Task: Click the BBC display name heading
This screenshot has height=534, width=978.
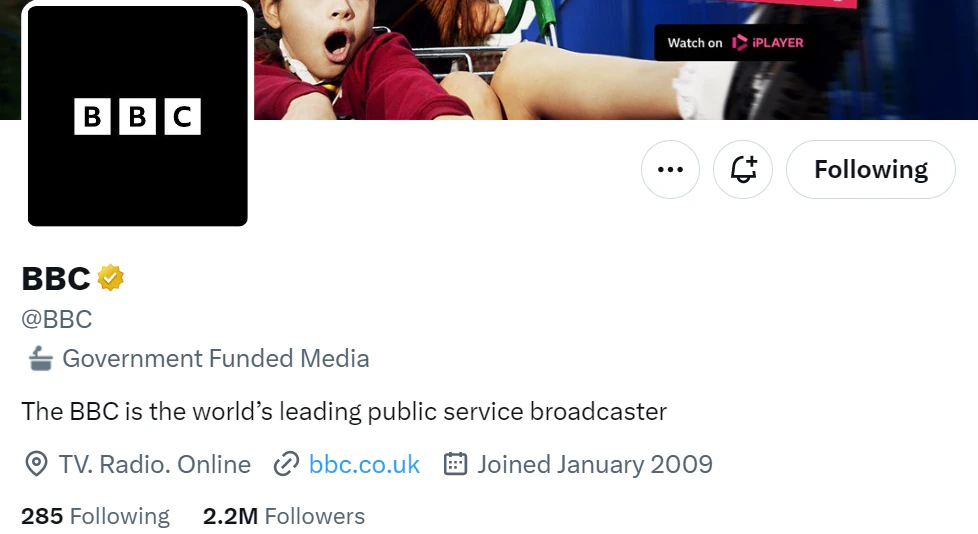Action: (x=56, y=278)
